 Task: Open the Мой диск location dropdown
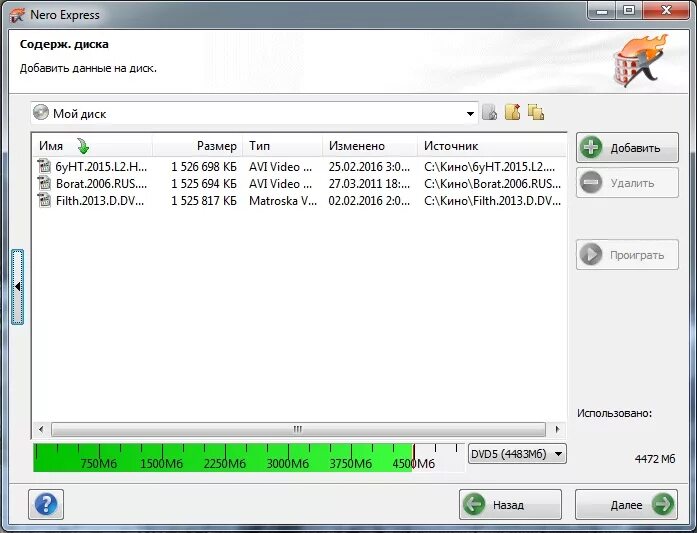(254, 113)
